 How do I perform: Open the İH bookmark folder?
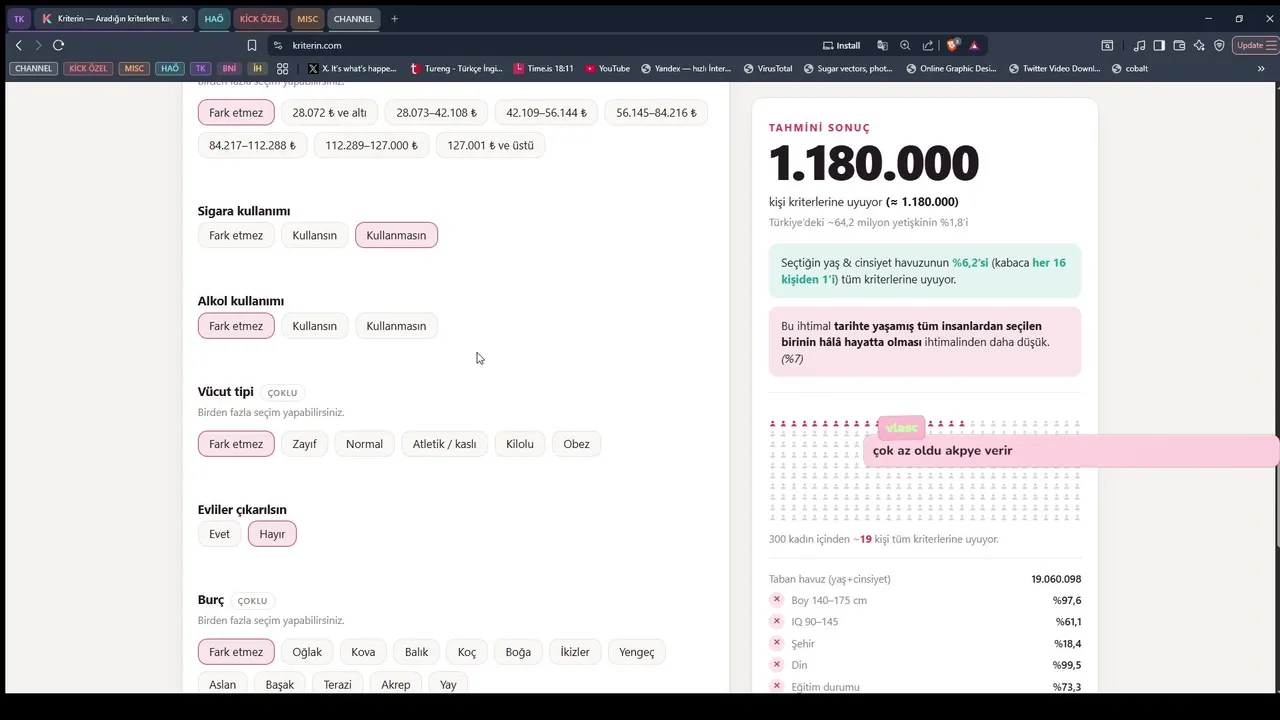pos(257,69)
